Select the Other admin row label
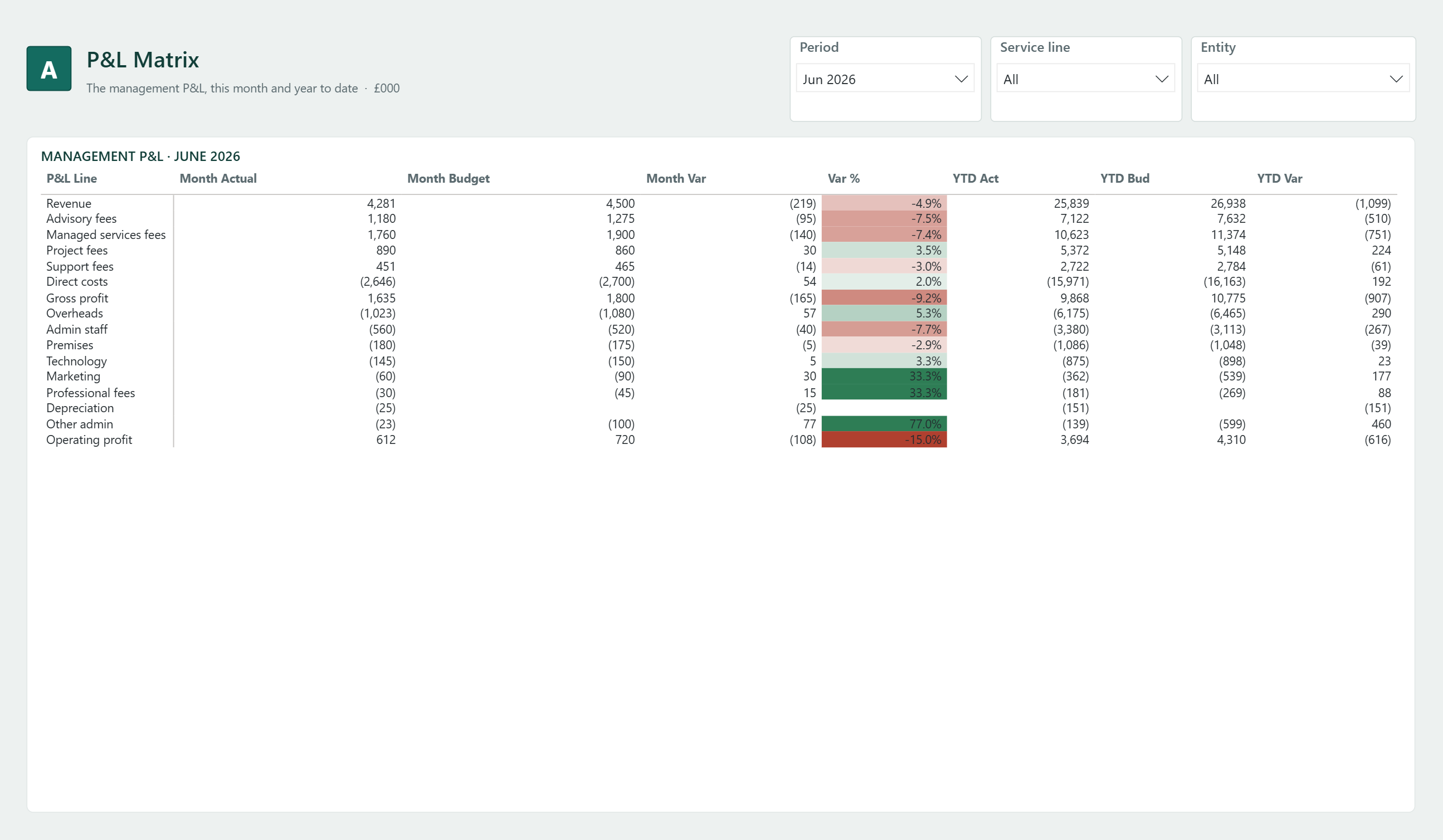The height and width of the screenshot is (840, 1443). [80, 424]
